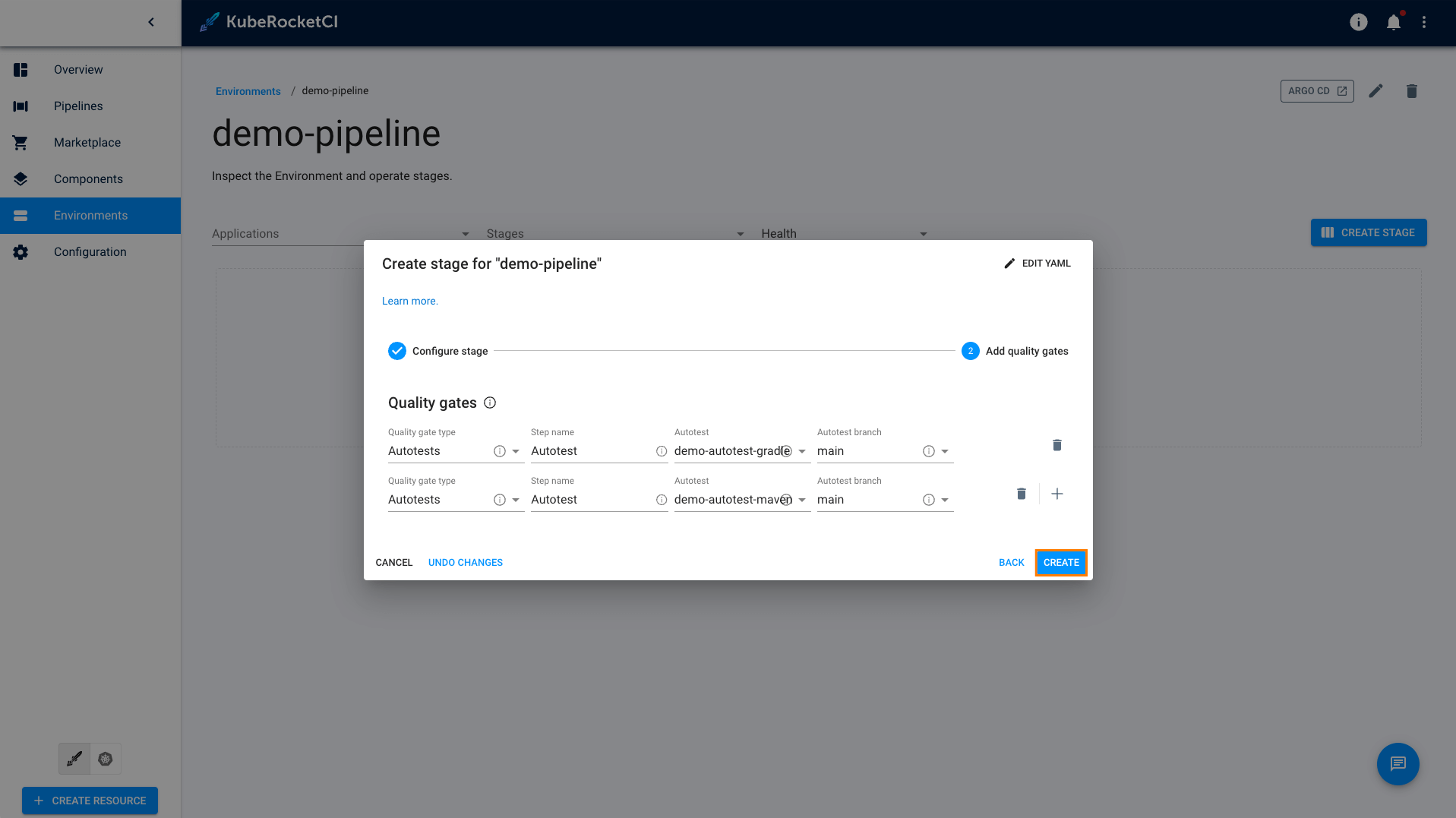1456x818 pixels.
Task: Switch to Kubernetes view toggle
Action: [x=106, y=759]
